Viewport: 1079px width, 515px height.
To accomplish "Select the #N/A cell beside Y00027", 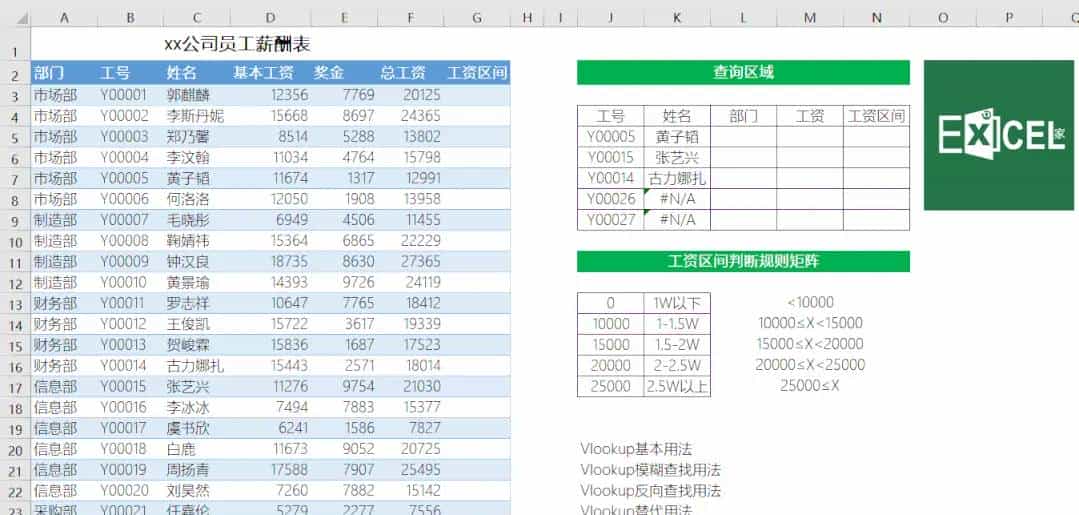I will click(x=677, y=220).
